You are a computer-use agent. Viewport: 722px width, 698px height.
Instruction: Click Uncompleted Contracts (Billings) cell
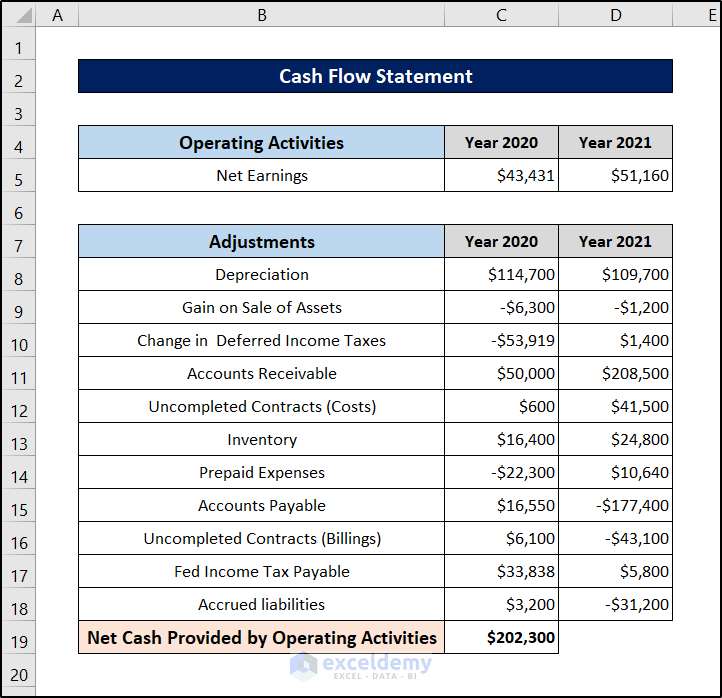tap(262, 538)
